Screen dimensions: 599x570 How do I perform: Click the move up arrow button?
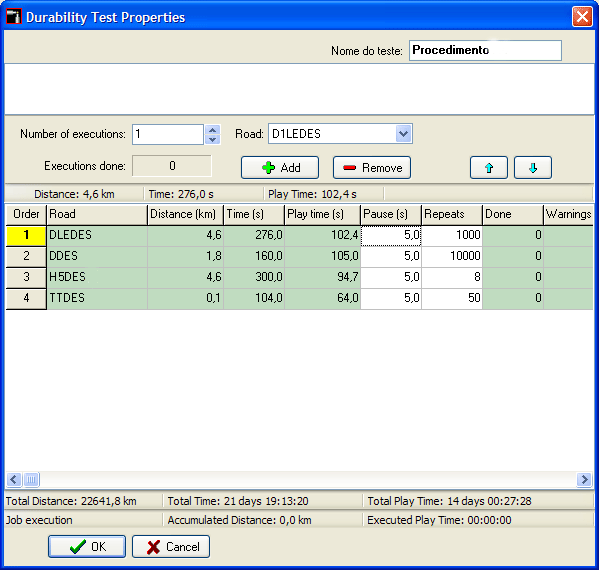click(489, 167)
